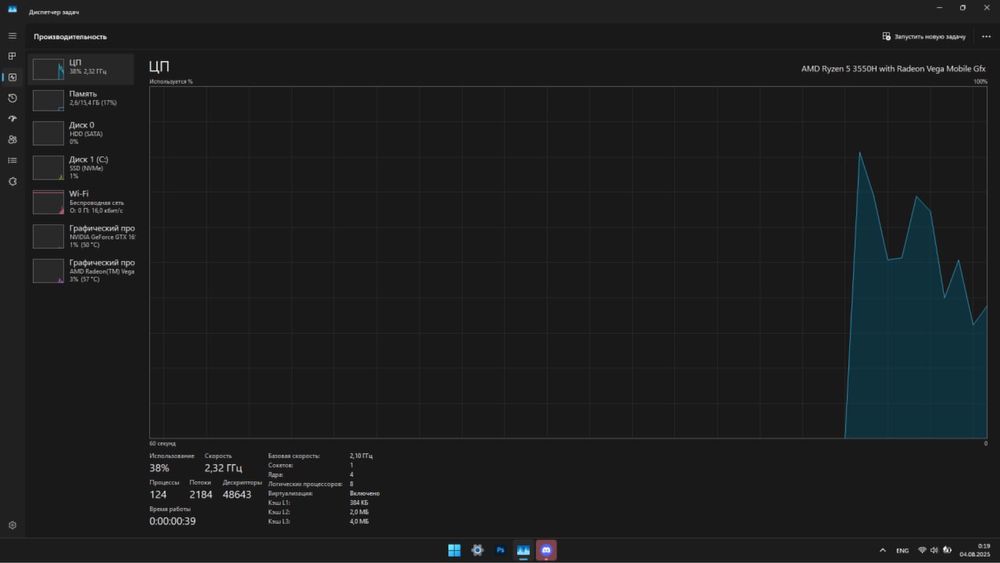Expand the hidden system tray icons
1000x563 pixels.
pyautogui.click(x=883, y=550)
